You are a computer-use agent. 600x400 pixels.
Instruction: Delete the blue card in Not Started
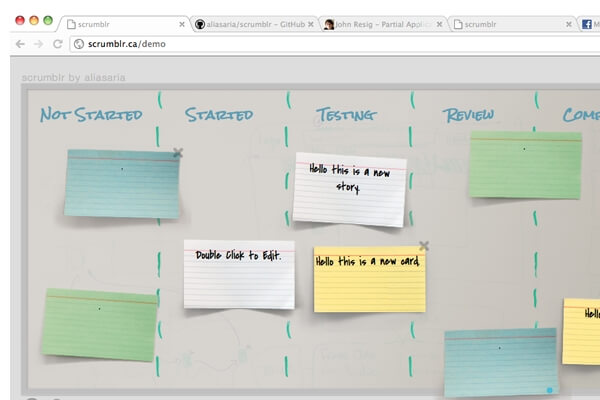tap(178, 153)
